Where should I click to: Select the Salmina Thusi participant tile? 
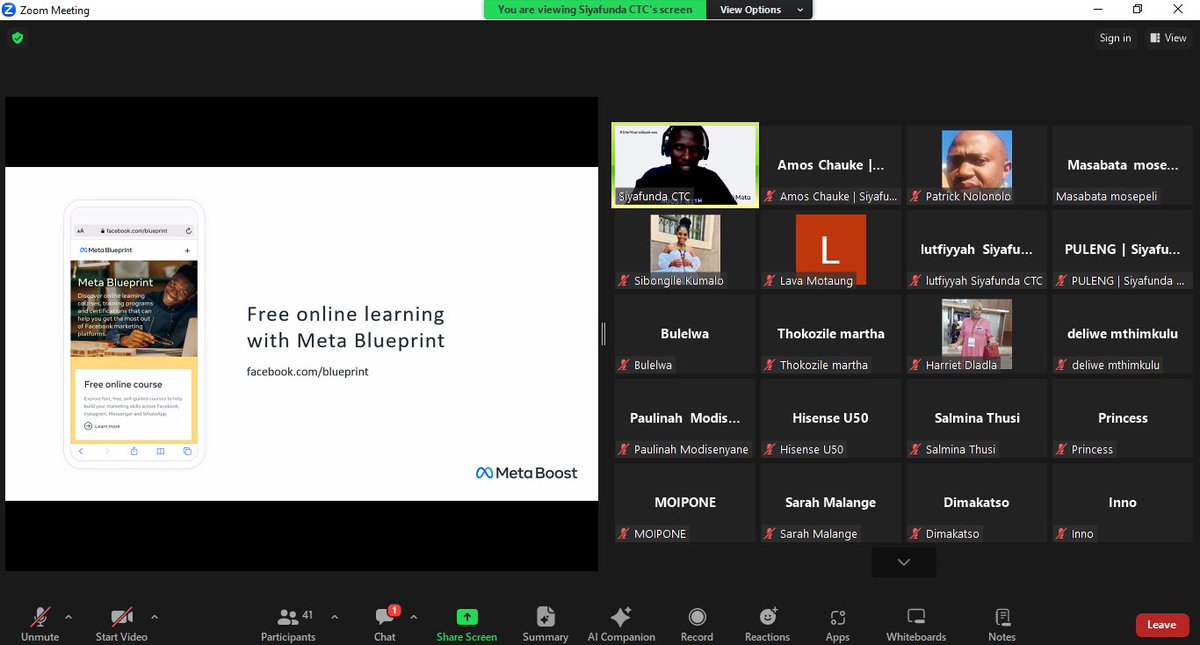976,418
